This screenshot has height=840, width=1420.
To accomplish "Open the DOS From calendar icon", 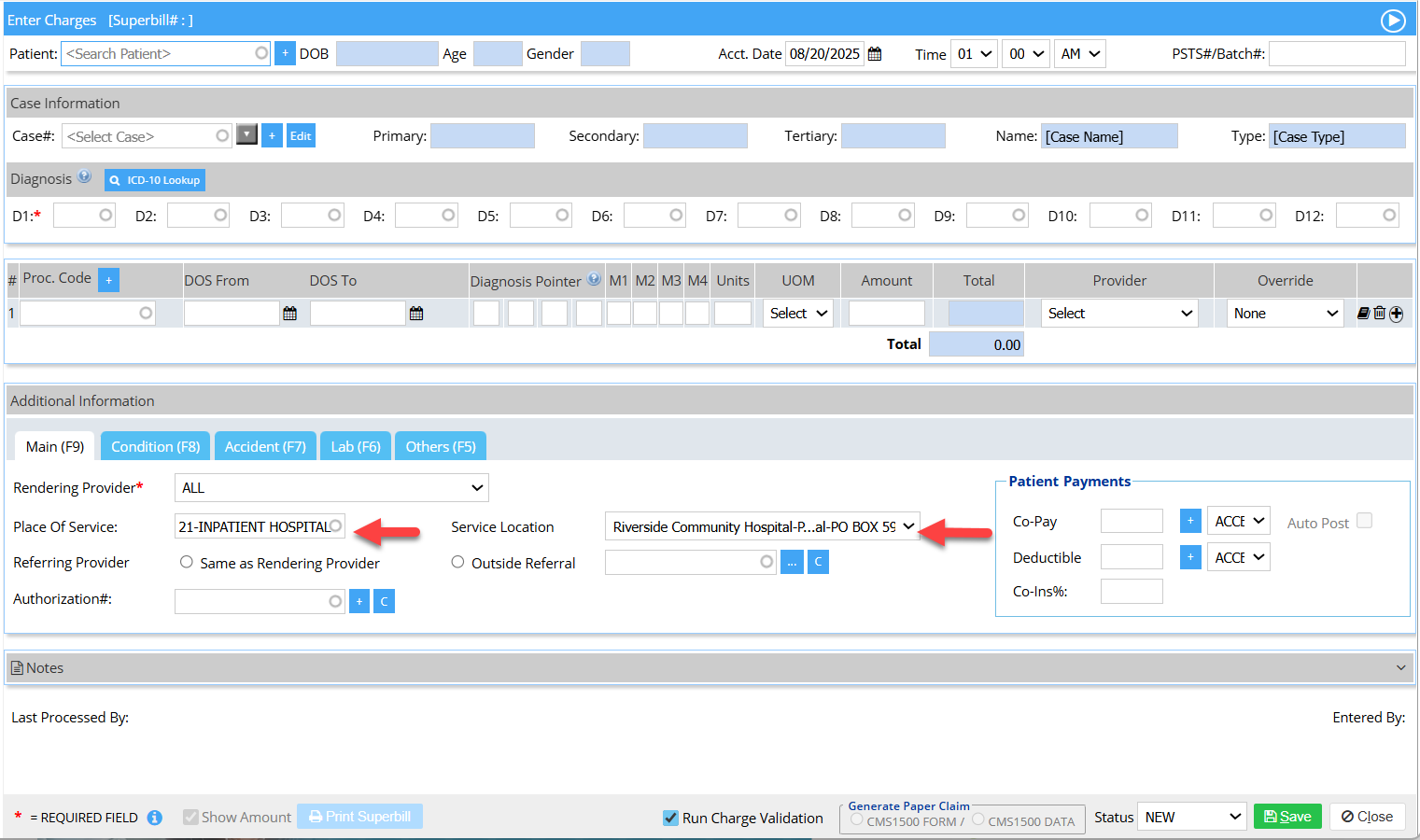I will click(x=290, y=314).
